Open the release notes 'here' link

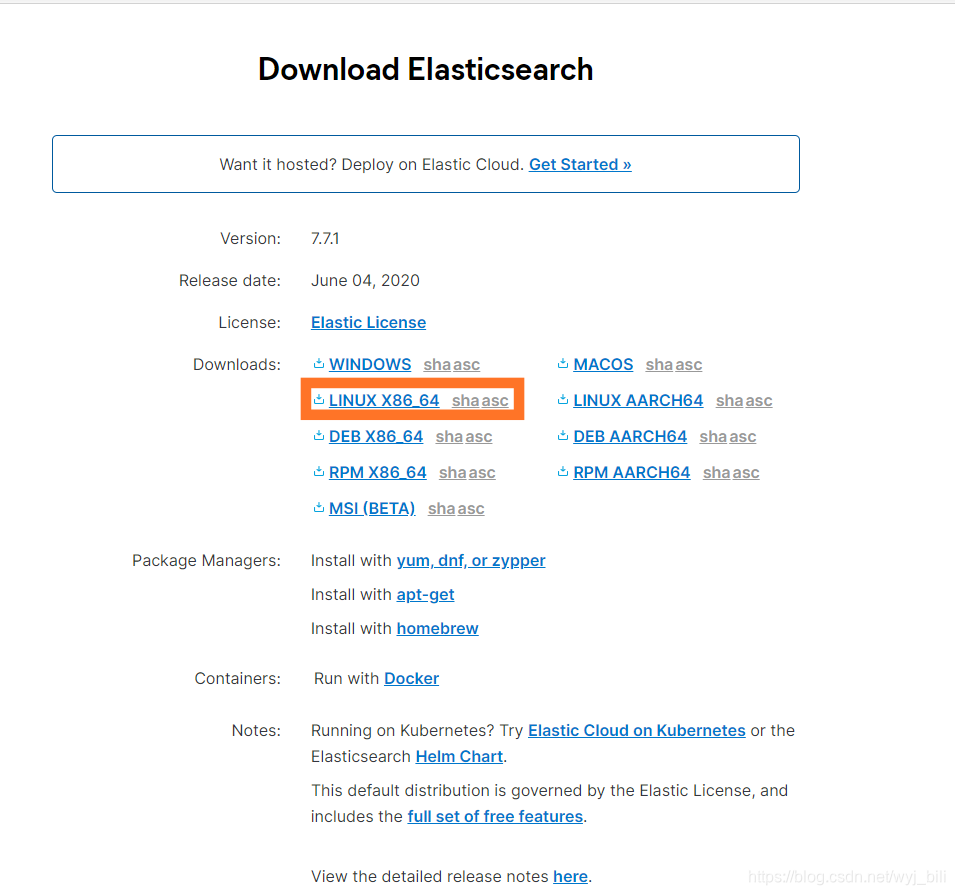[x=570, y=876]
